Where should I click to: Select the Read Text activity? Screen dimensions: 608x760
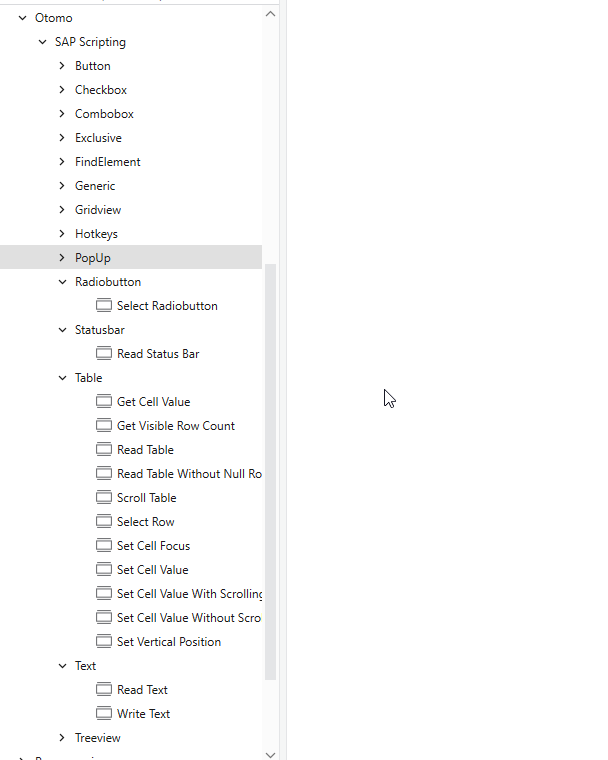pyautogui.click(x=142, y=690)
